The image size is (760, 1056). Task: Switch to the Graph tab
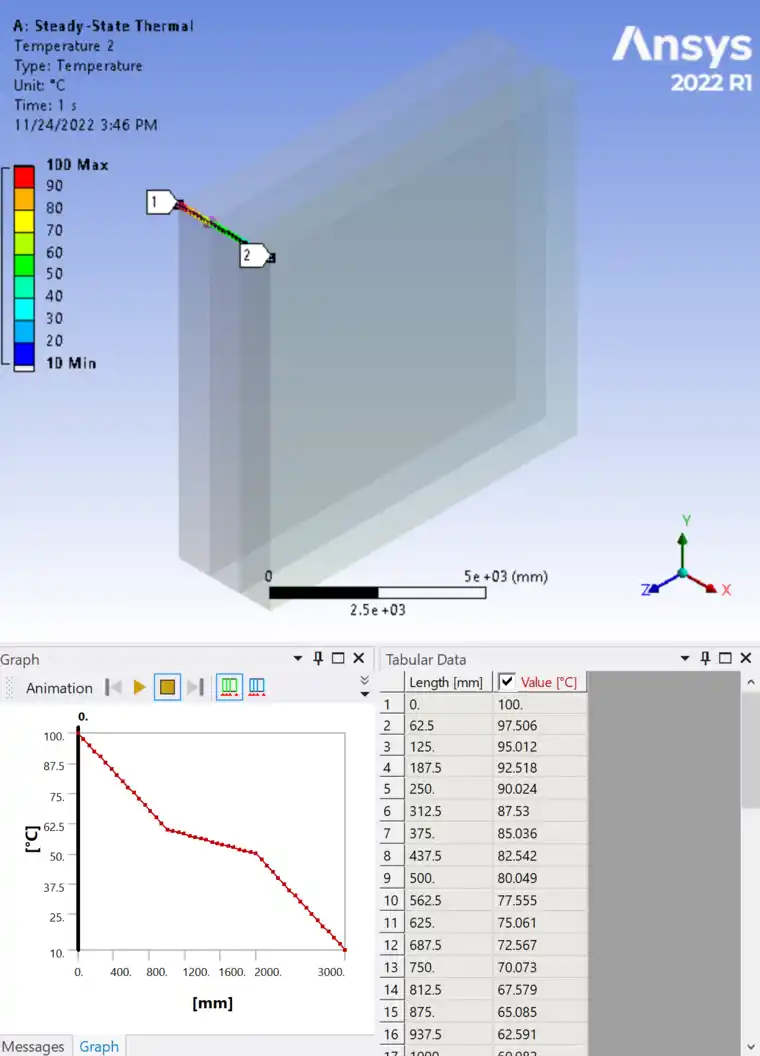pyautogui.click(x=99, y=1046)
